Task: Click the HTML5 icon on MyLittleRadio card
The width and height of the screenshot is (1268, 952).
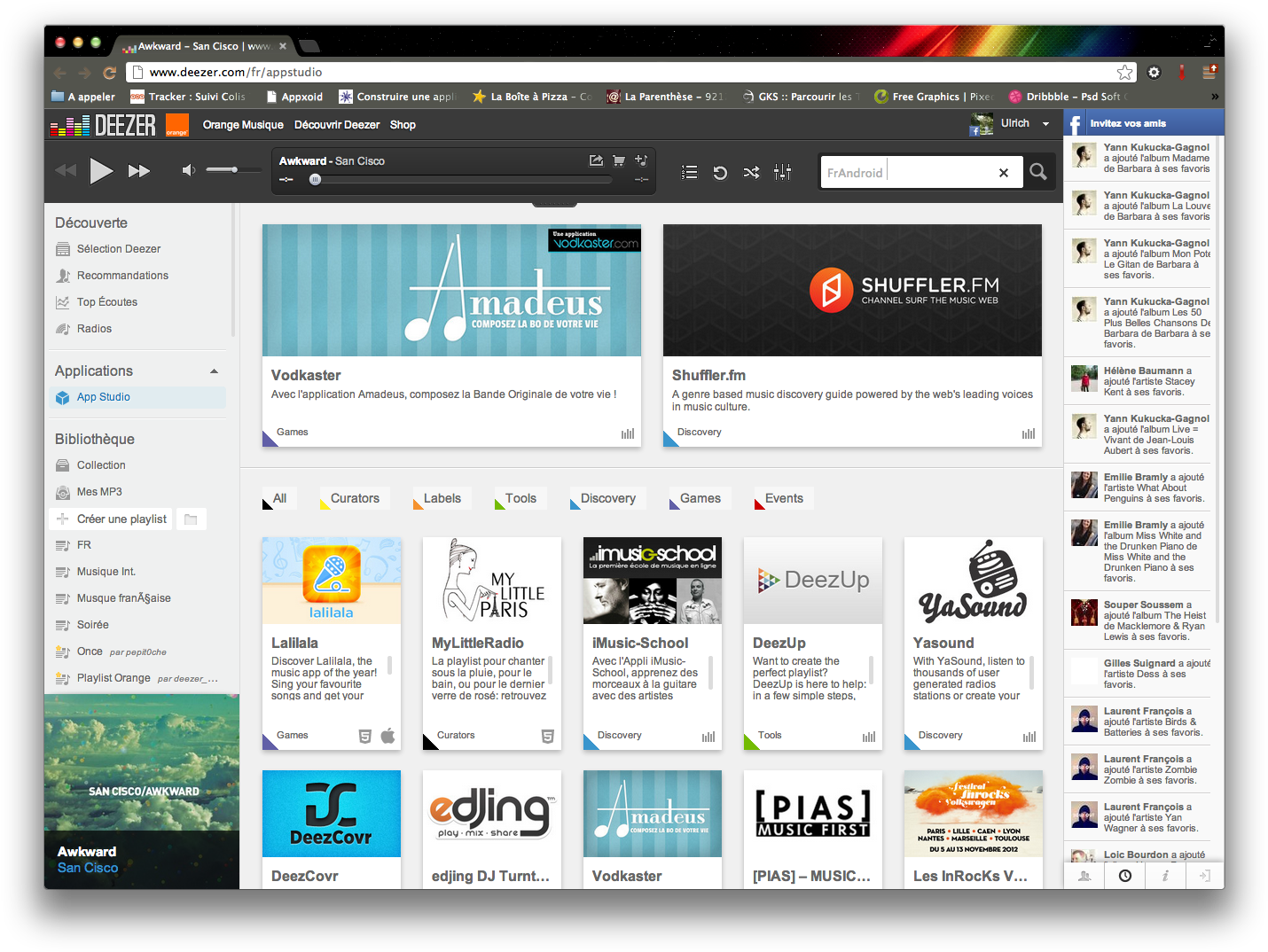Action: point(547,736)
